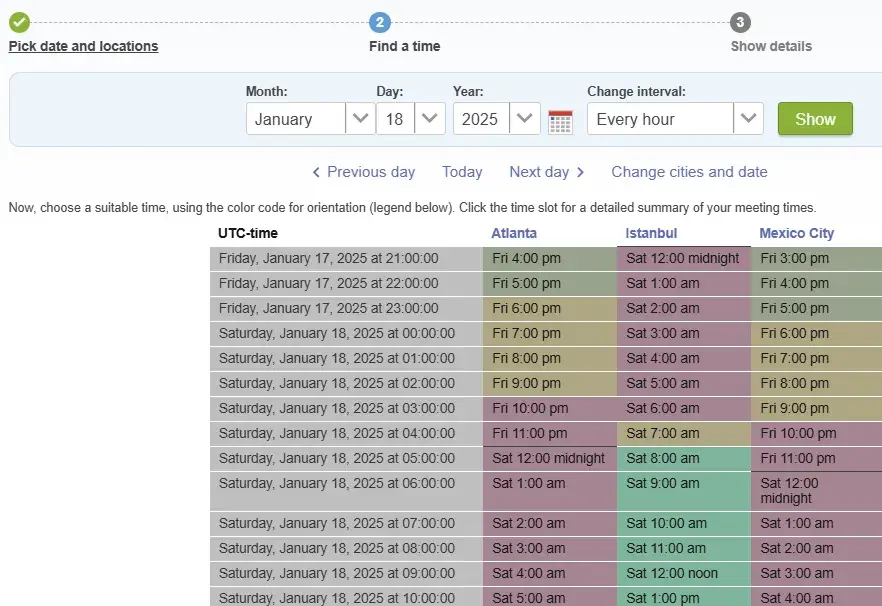
Task: Advance to Next day
Action: pos(546,172)
